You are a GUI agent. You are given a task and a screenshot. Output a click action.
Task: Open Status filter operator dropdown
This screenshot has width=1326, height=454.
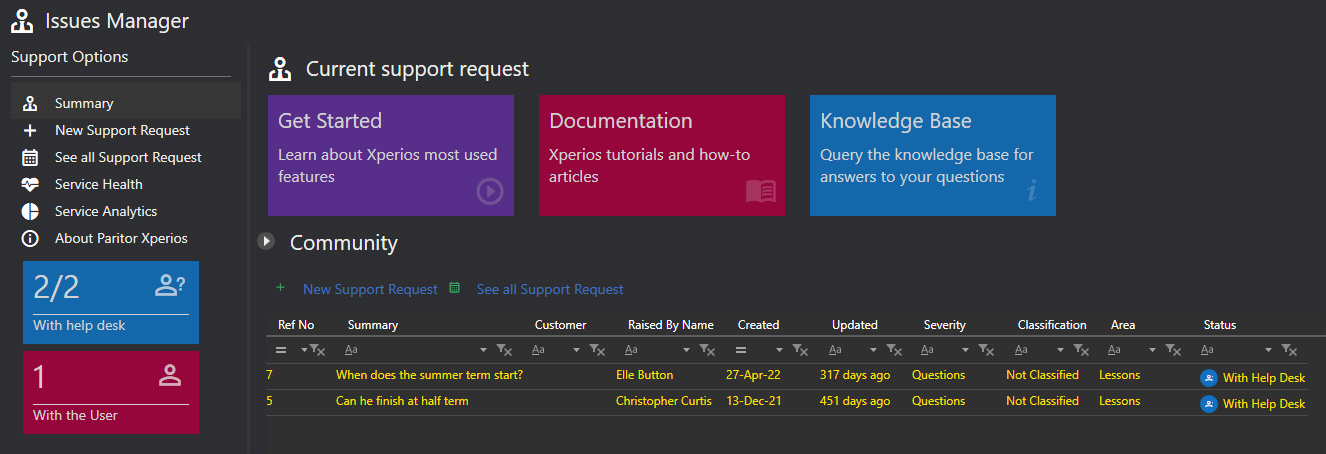pyautogui.click(x=1269, y=350)
